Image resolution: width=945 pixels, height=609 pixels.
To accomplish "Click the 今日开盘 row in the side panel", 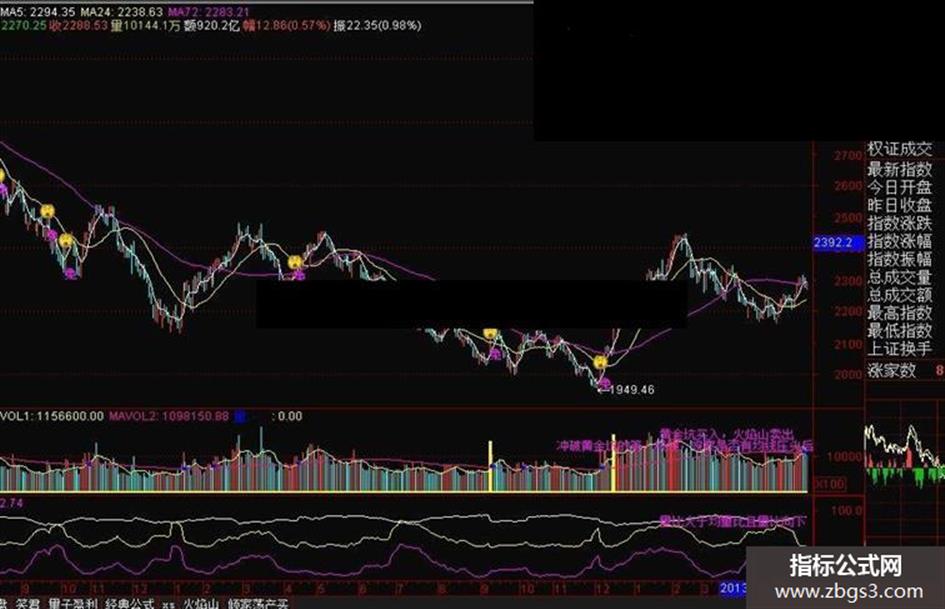I will point(900,187).
